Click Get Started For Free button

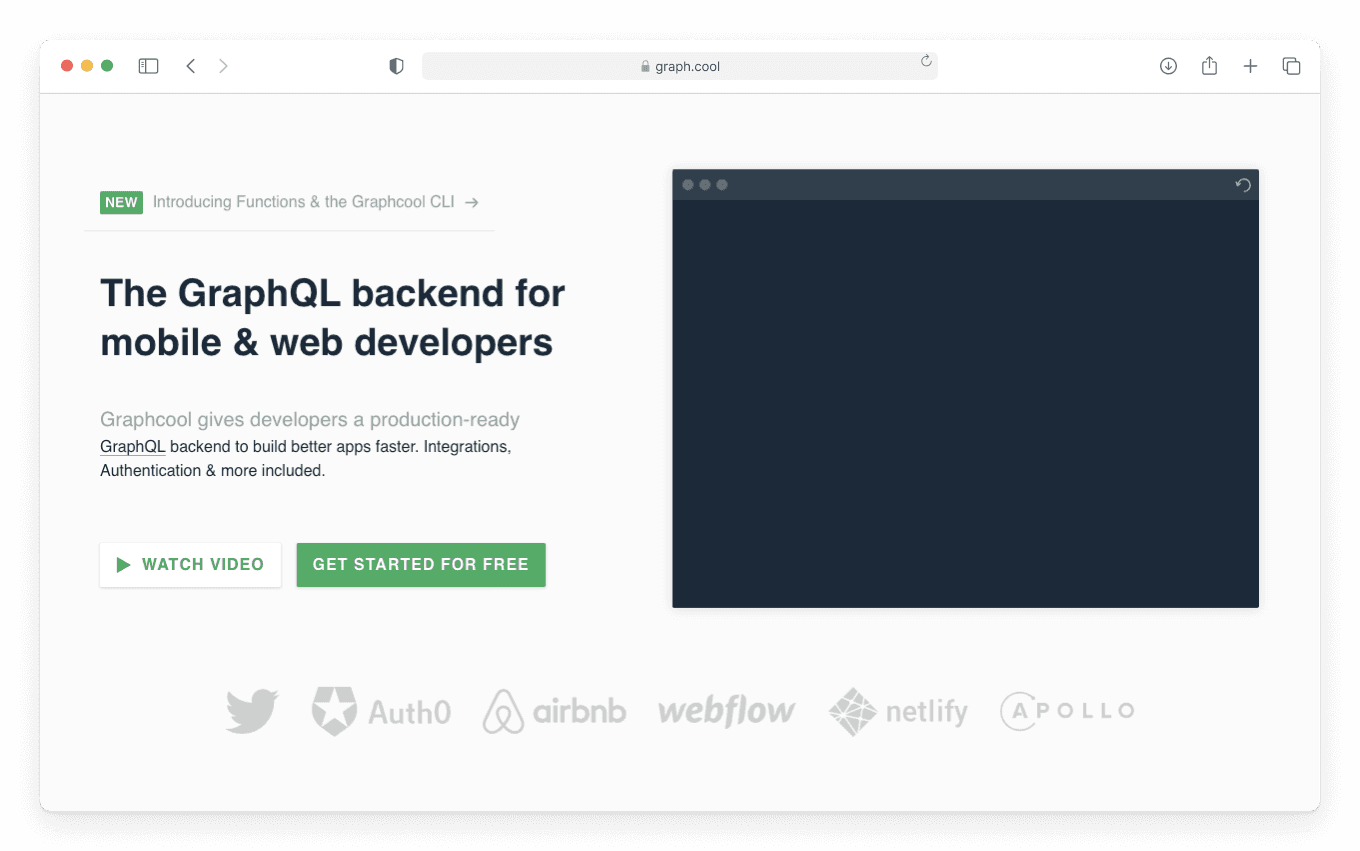[421, 565]
